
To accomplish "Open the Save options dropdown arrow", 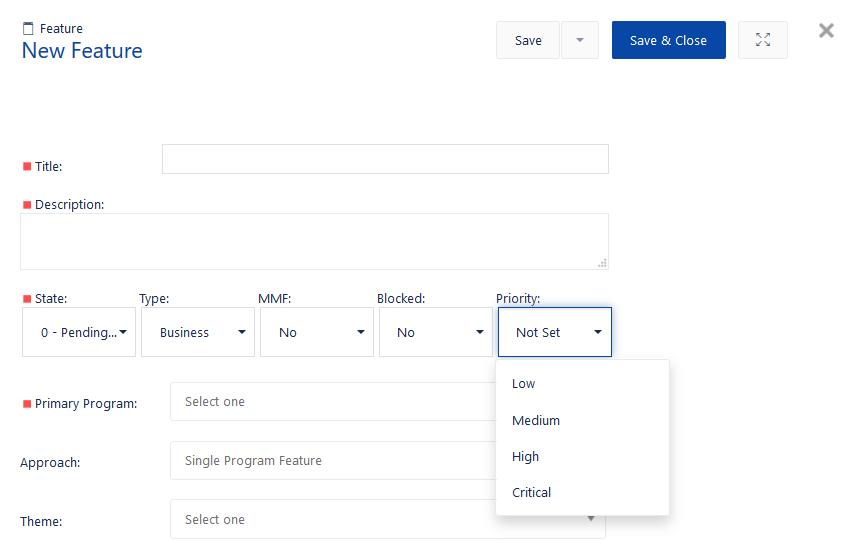I will click(580, 40).
